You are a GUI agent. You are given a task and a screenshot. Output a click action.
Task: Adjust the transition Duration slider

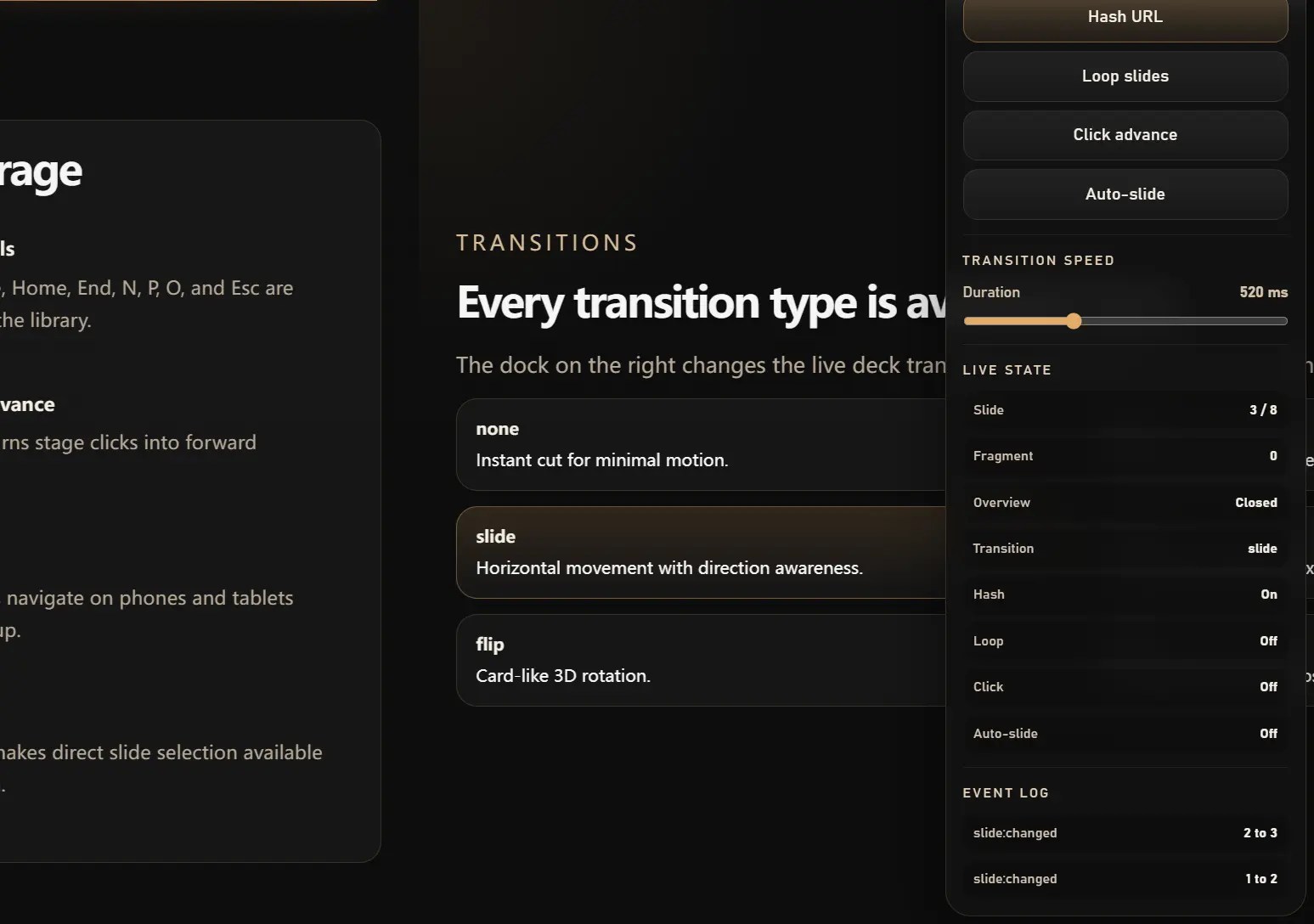tap(1074, 321)
